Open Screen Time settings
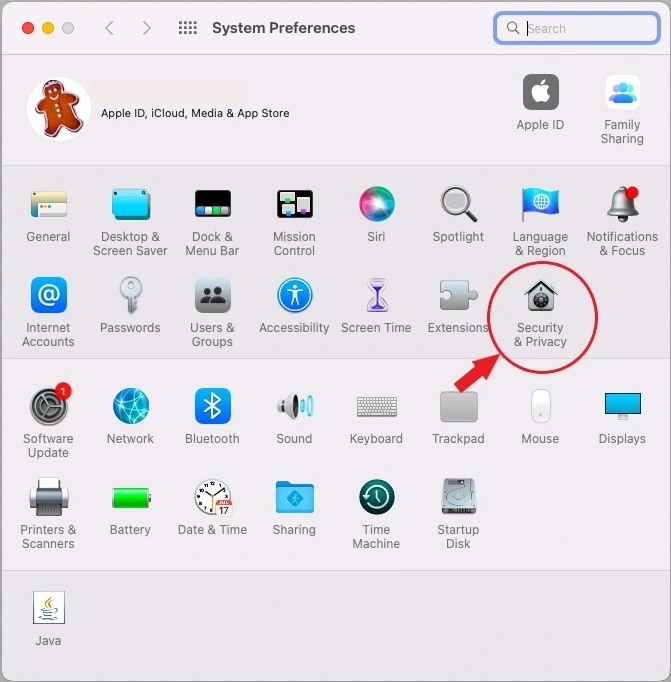The height and width of the screenshot is (682, 671). [x=377, y=295]
